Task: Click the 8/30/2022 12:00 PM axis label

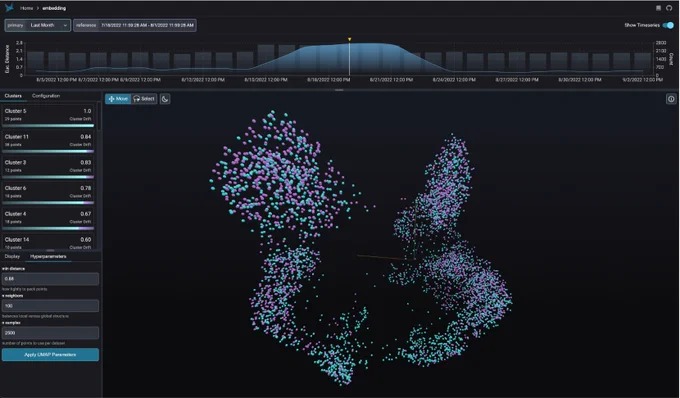Action: [580, 80]
